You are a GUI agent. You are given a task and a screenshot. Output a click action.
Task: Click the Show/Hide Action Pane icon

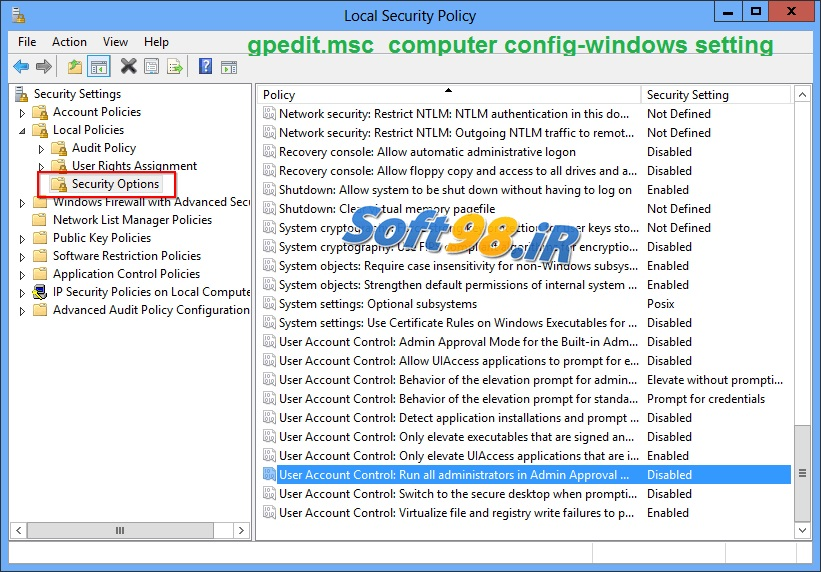coord(231,67)
